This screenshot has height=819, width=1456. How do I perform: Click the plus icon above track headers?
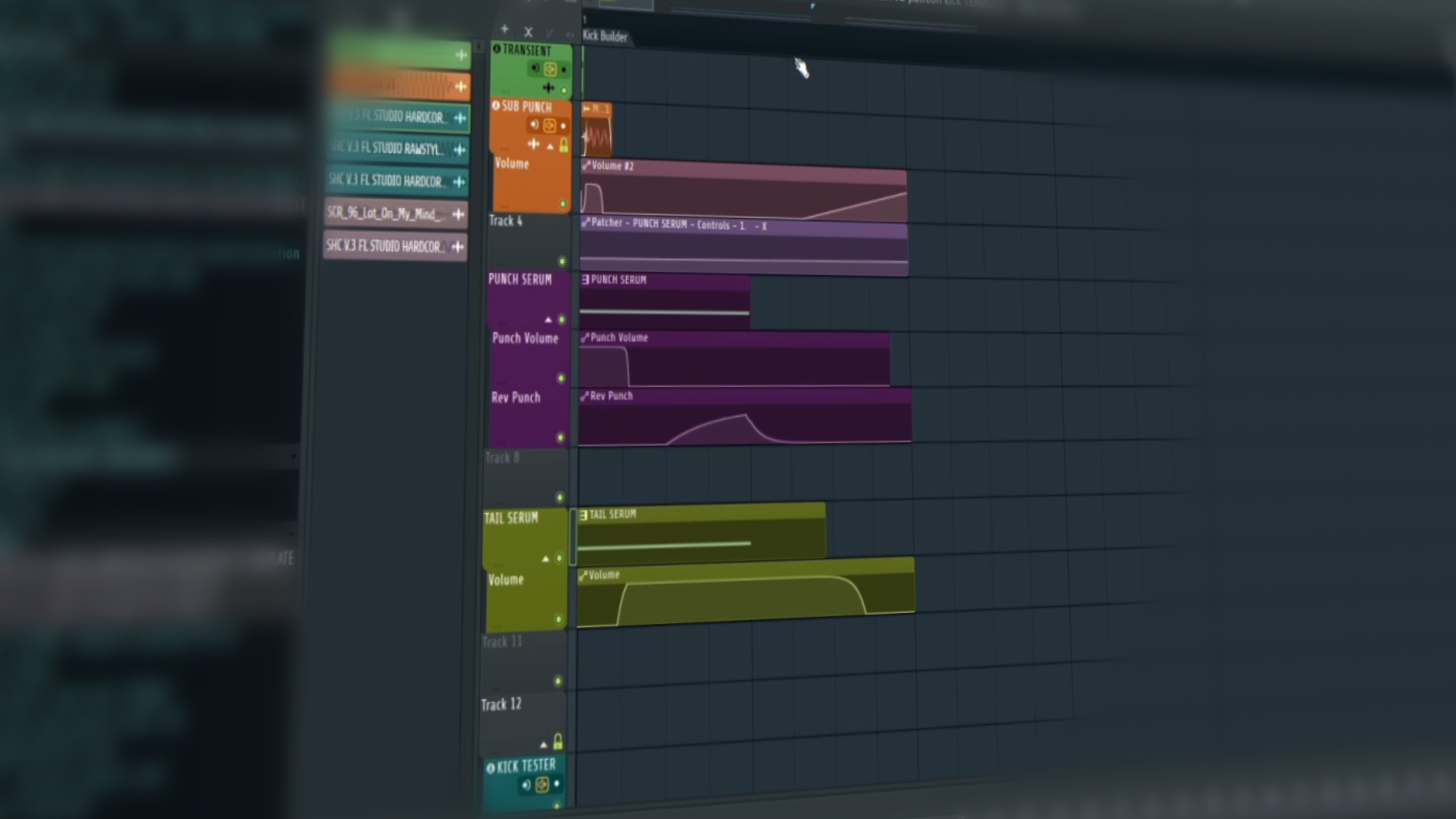(x=504, y=29)
